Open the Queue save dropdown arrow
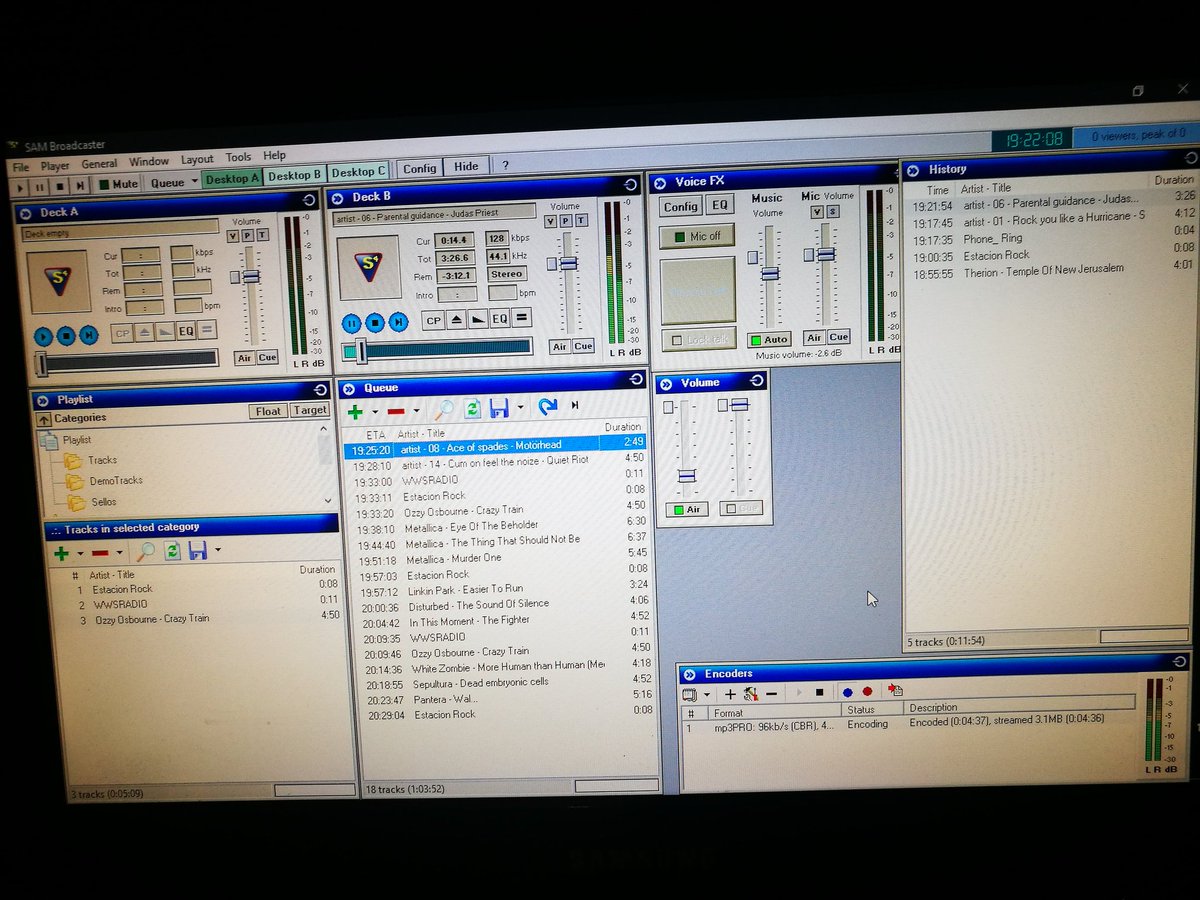 pyautogui.click(x=520, y=408)
